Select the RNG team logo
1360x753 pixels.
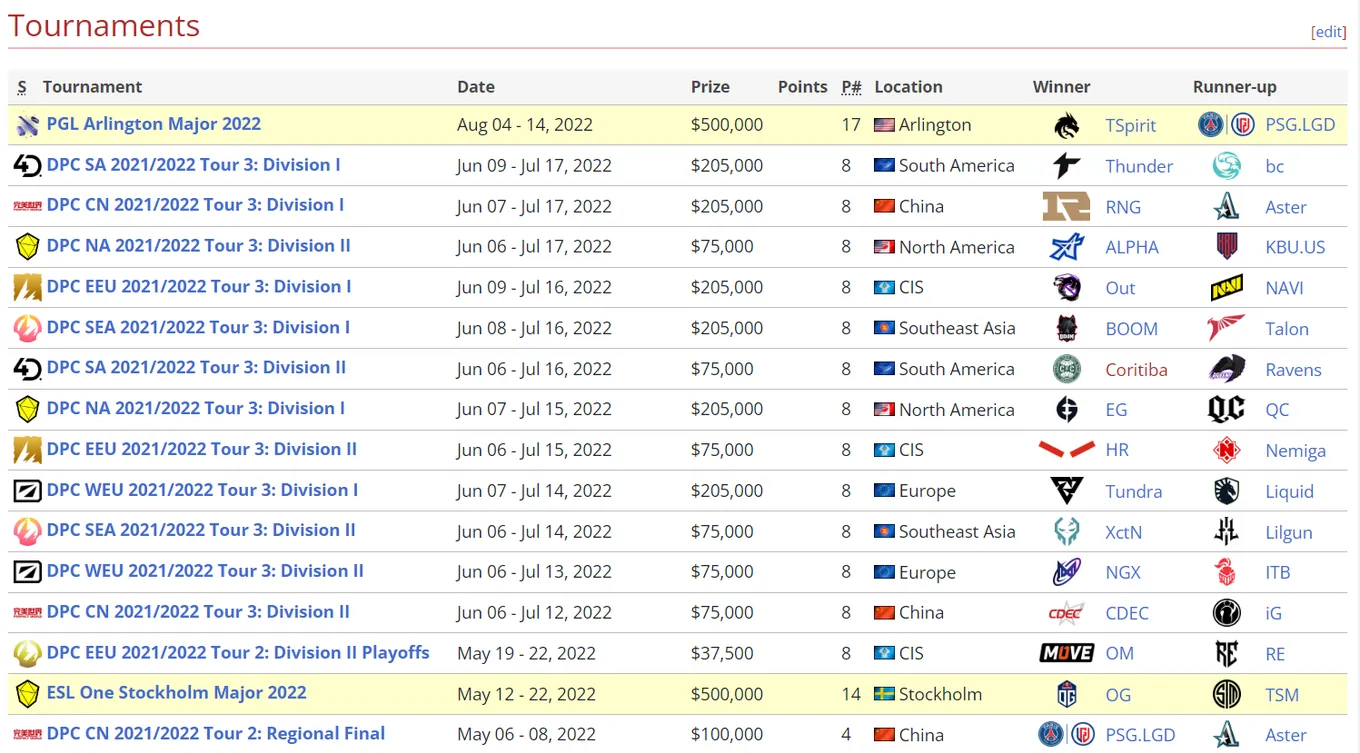[x=1066, y=206]
